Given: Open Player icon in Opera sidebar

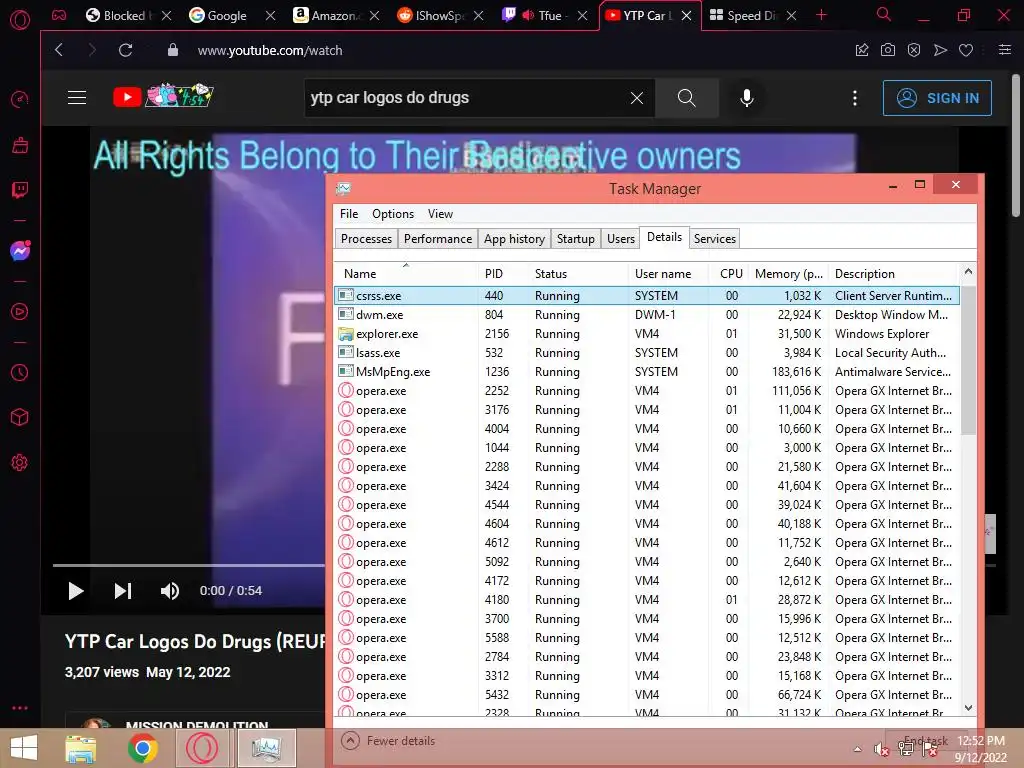Looking at the screenshot, I should (20, 312).
